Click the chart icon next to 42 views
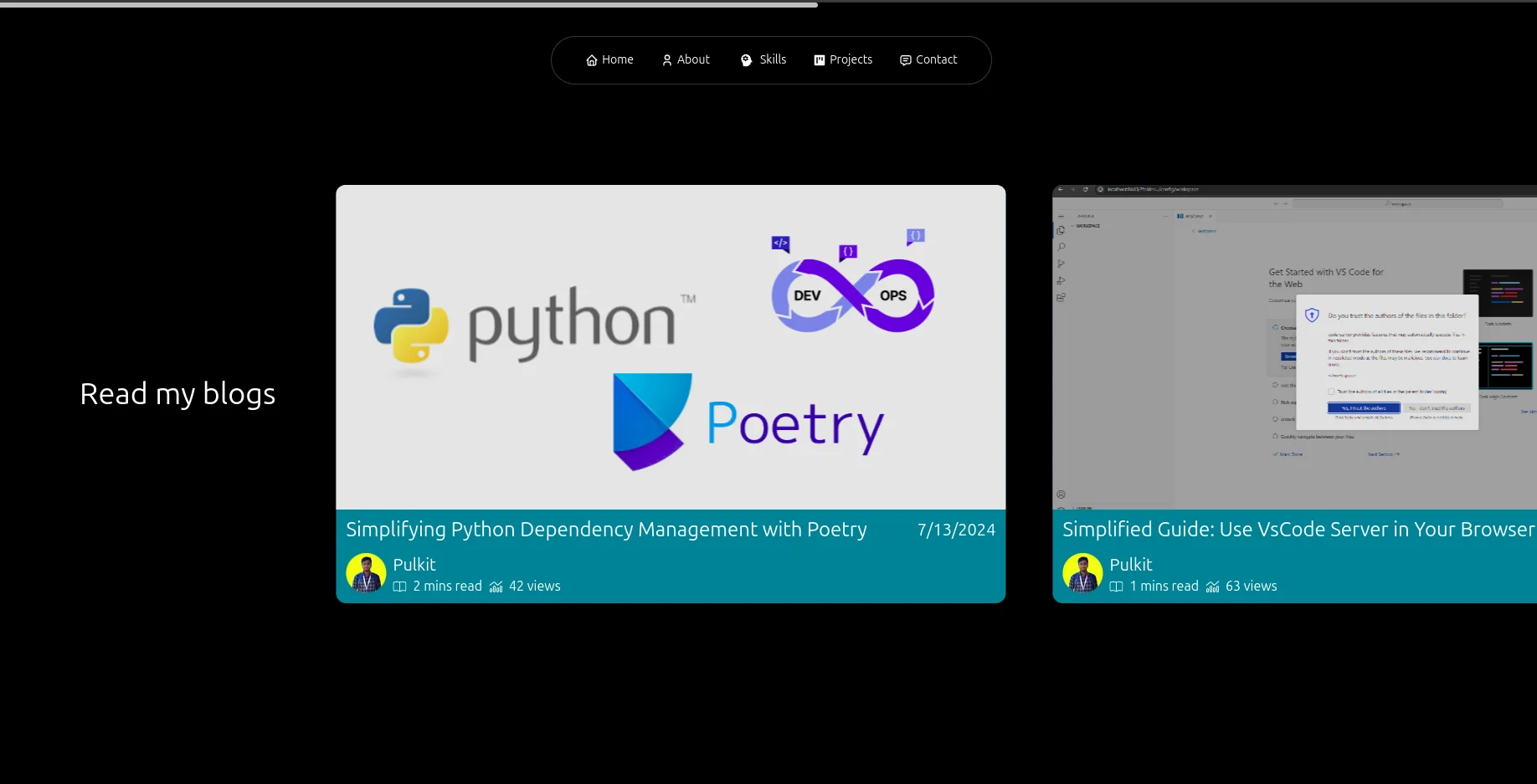This screenshot has height=784, width=1537. [496, 587]
